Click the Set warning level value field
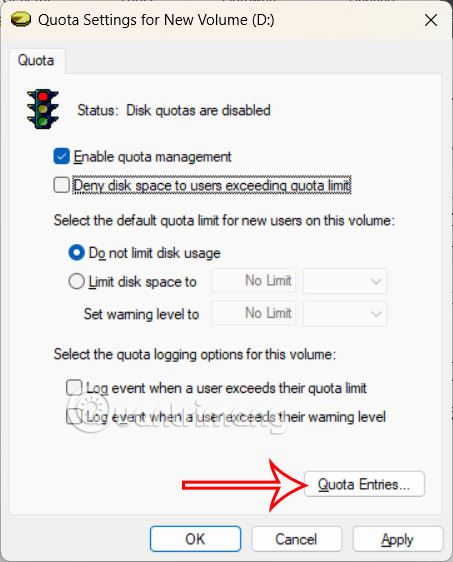The height and width of the screenshot is (562, 453). point(254,314)
